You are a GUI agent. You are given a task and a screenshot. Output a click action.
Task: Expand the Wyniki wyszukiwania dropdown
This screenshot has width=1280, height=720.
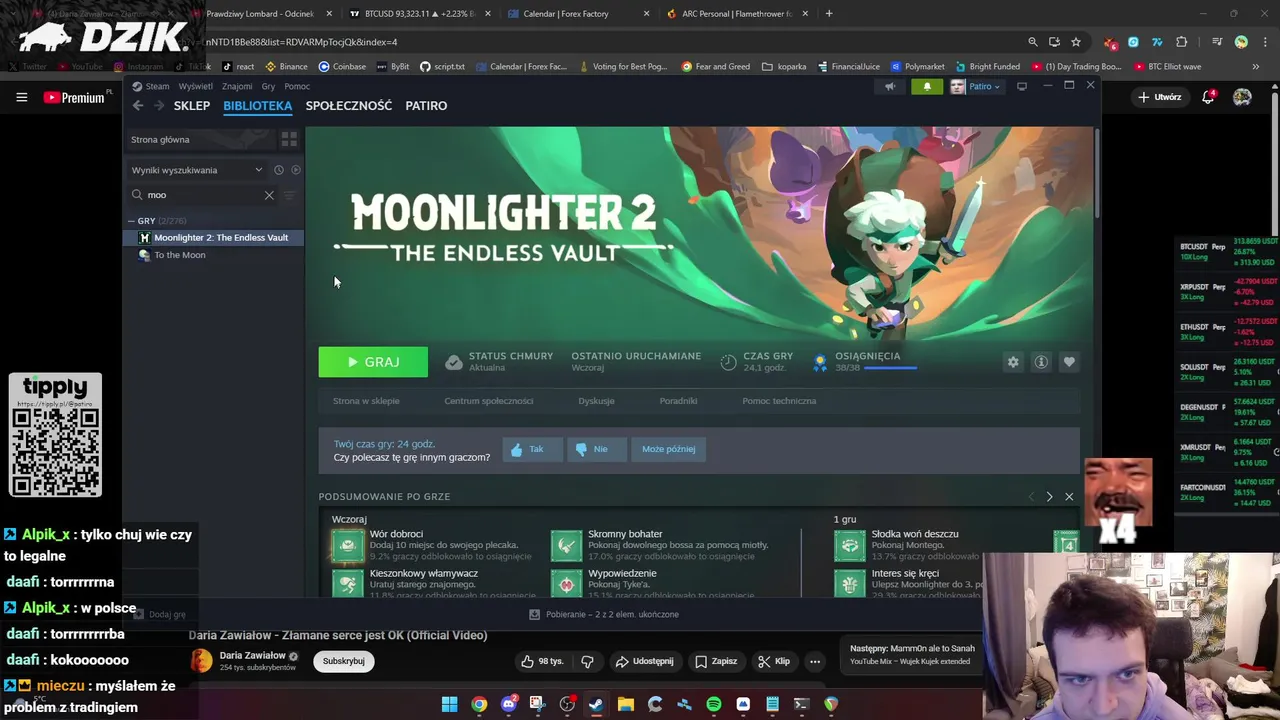pos(198,170)
